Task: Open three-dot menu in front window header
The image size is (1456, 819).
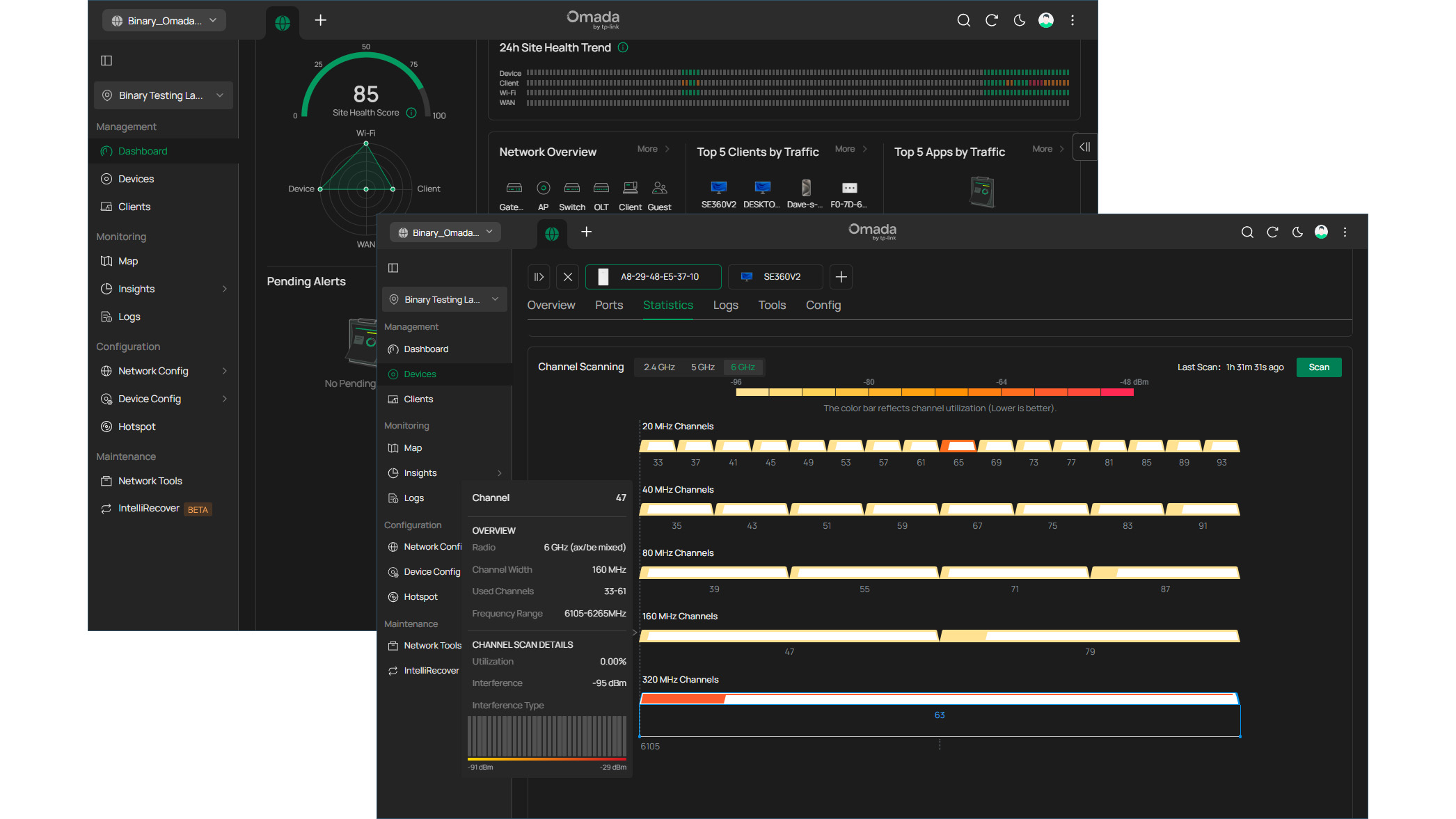Action: 1345,232
